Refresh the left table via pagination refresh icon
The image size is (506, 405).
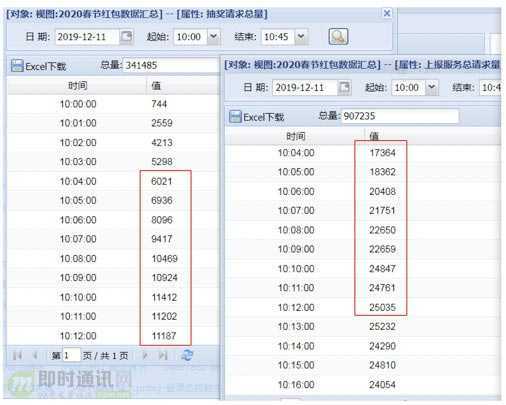[187, 355]
